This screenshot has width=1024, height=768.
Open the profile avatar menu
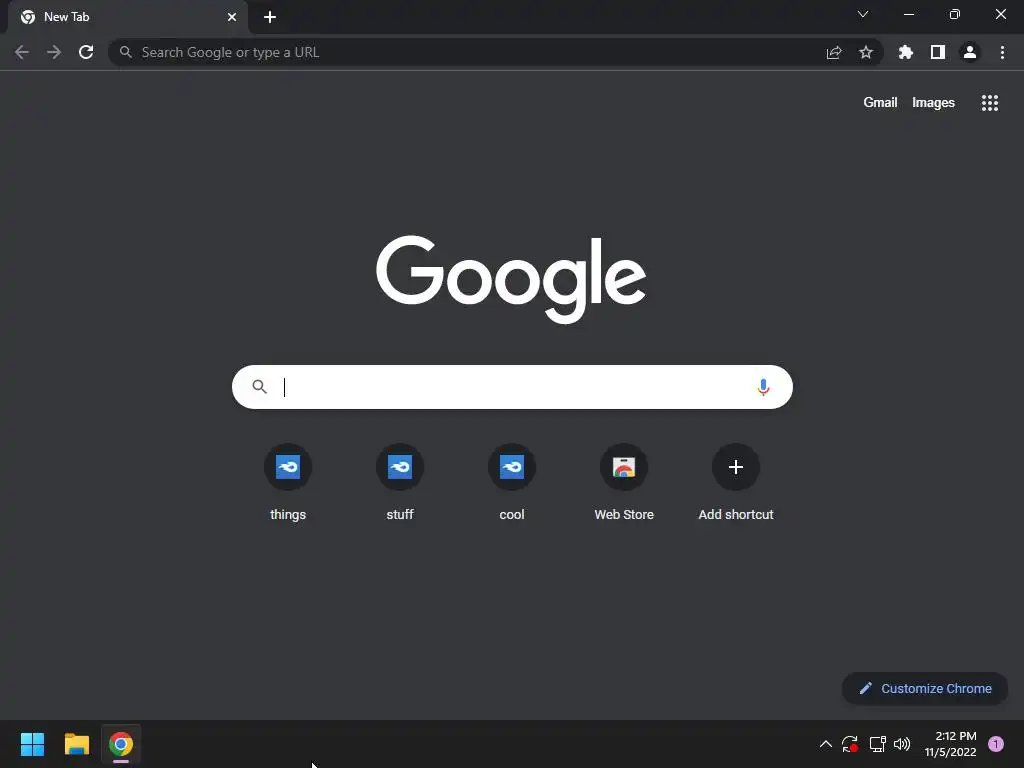pyautogui.click(x=970, y=52)
